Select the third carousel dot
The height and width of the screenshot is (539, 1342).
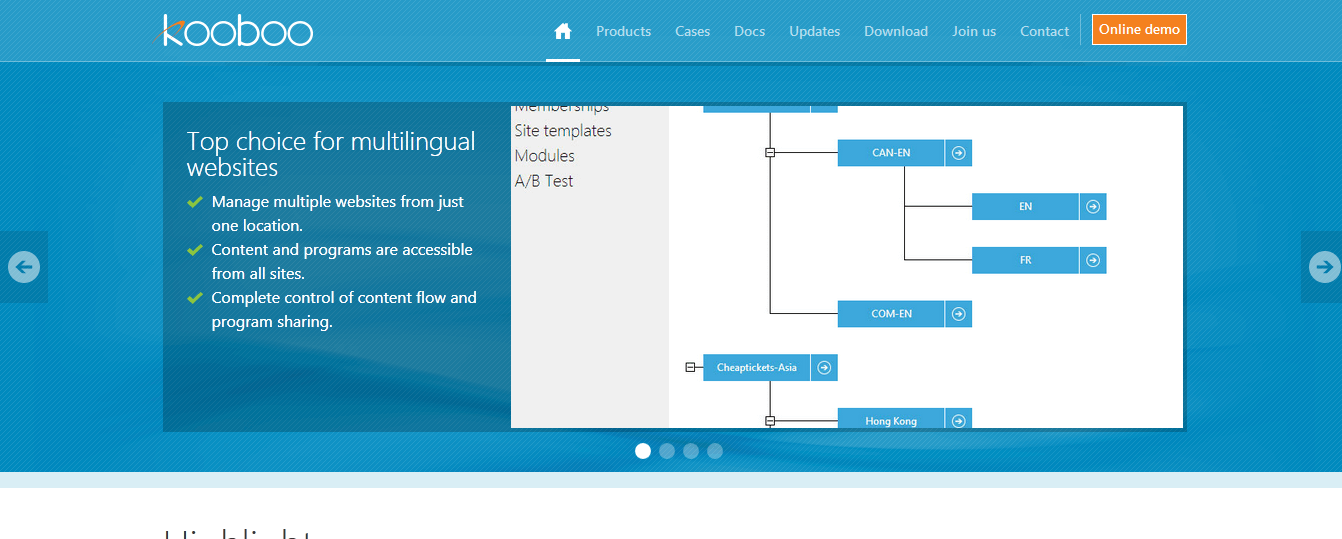pos(691,451)
